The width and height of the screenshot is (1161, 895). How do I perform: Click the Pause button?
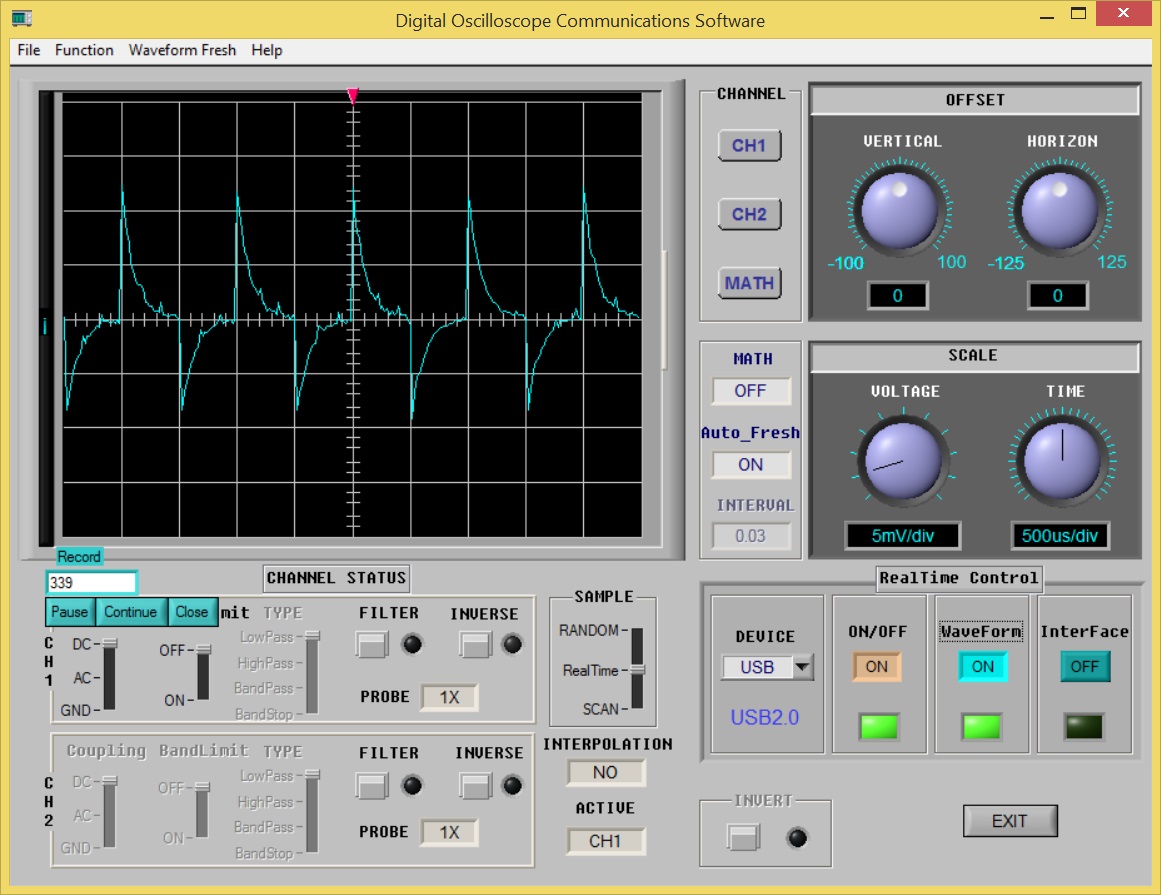point(70,612)
